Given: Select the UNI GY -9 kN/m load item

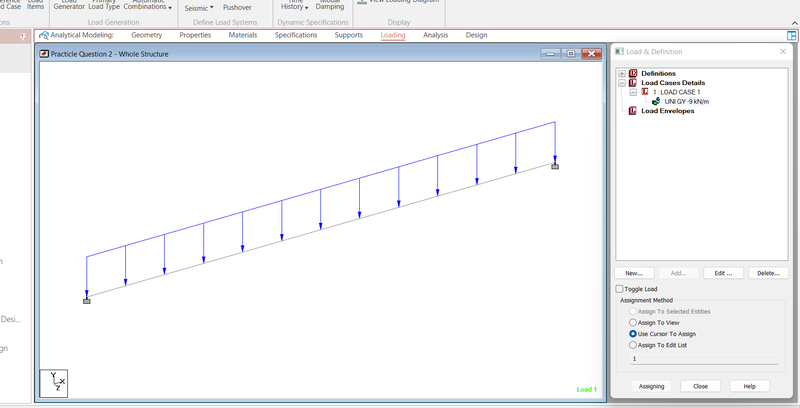Looking at the screenshot, I should [x=686, y=101].
